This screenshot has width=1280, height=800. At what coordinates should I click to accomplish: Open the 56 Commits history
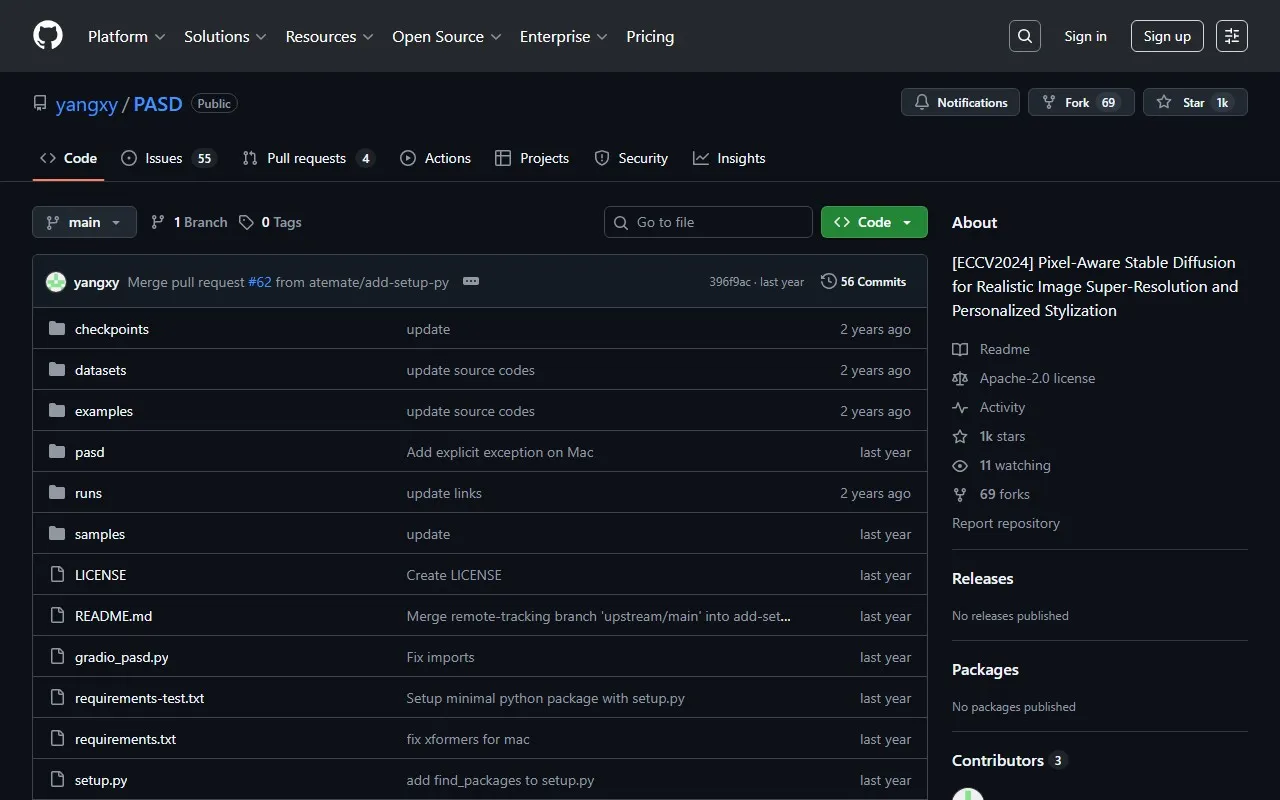(x=863, y=282)
